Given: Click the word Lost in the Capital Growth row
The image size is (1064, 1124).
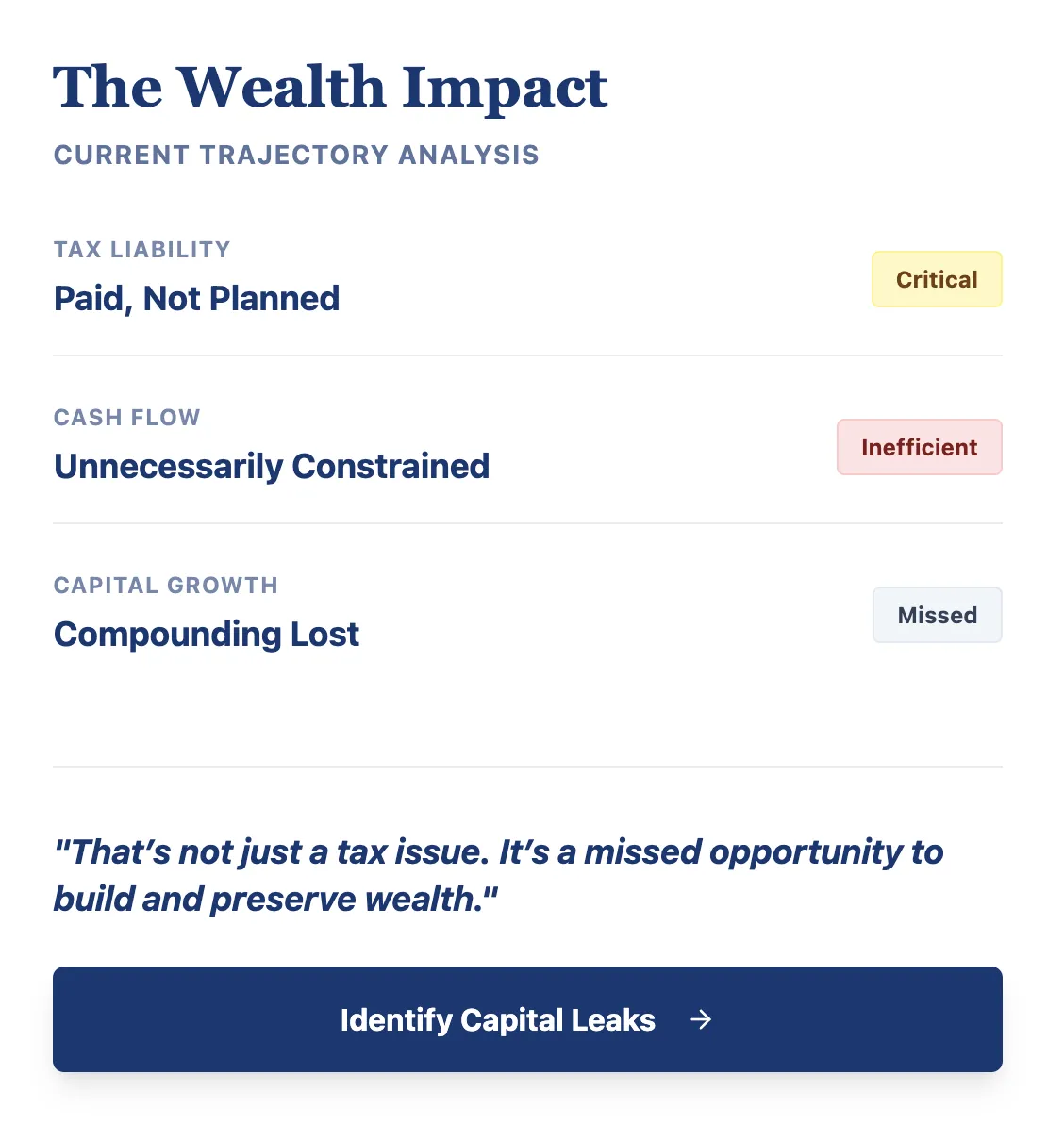Looking at the screenshot, I should point(324,635).
